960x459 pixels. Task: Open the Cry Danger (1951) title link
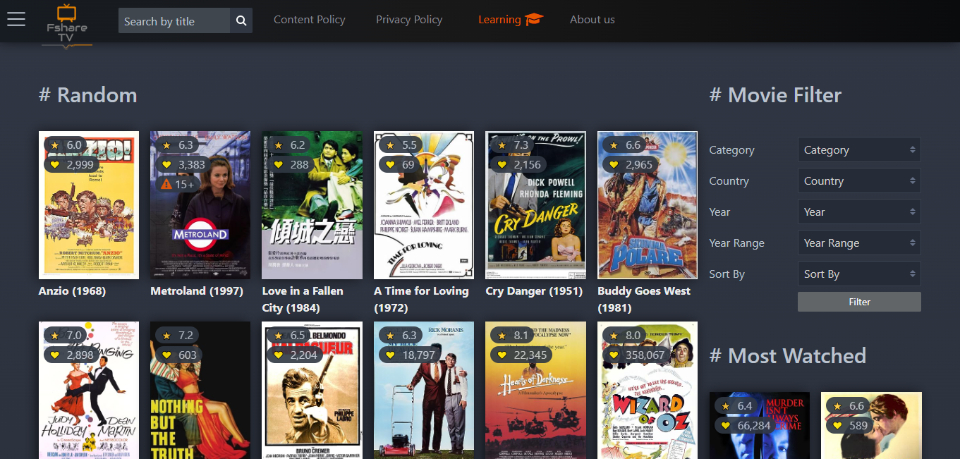pyautogui.click(x=534, y=291)
